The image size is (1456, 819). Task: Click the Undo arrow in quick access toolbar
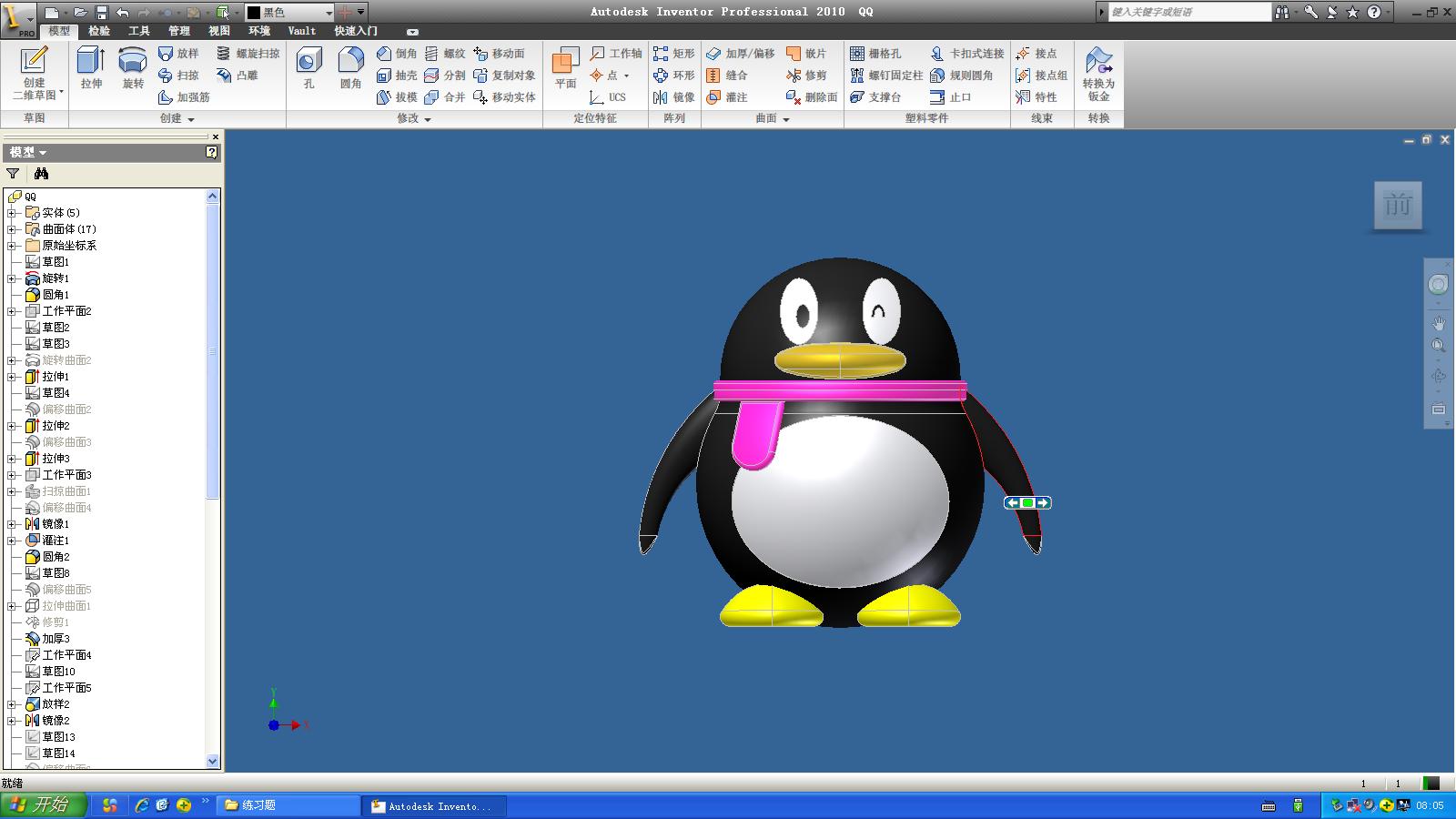click(123, 13)
